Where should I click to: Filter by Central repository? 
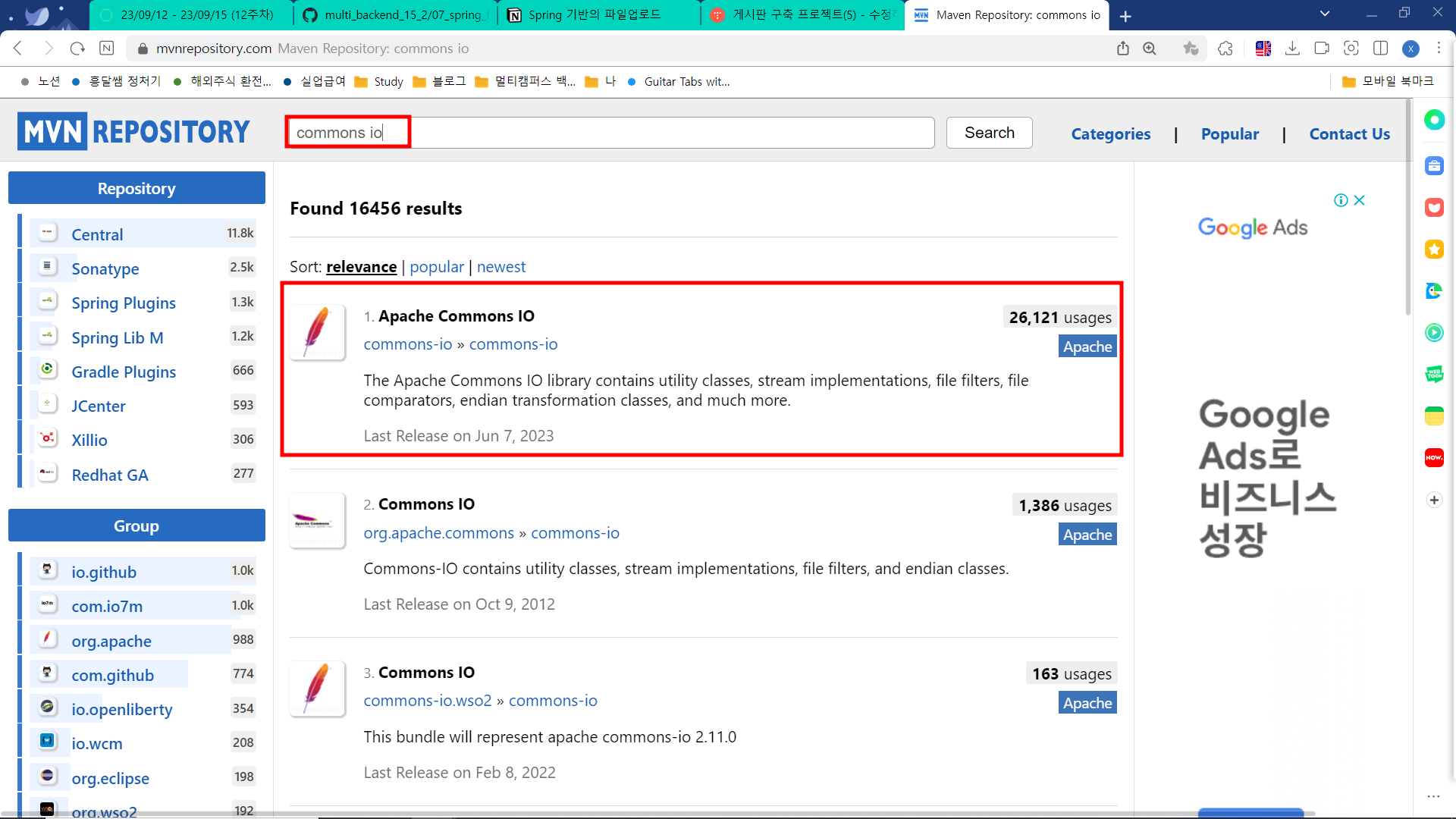pyautogui.click(x=97, y=234)
